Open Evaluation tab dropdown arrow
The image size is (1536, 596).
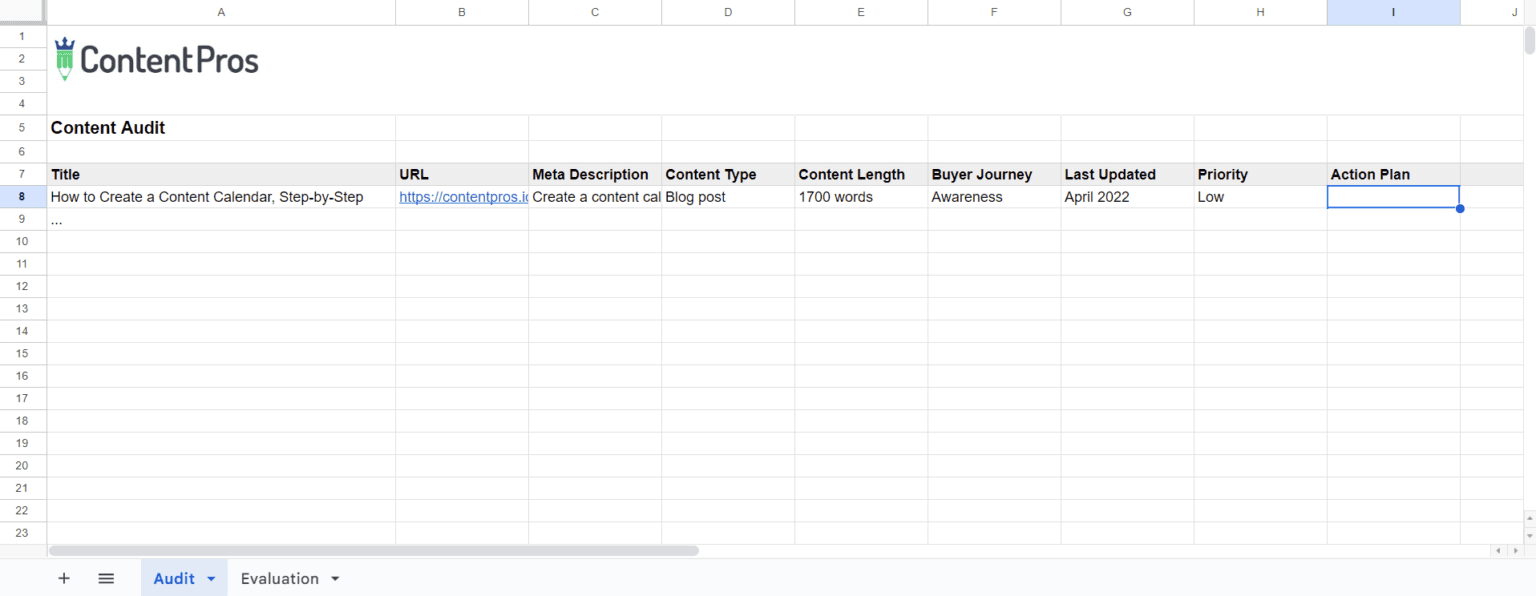[x=335, y=579]
